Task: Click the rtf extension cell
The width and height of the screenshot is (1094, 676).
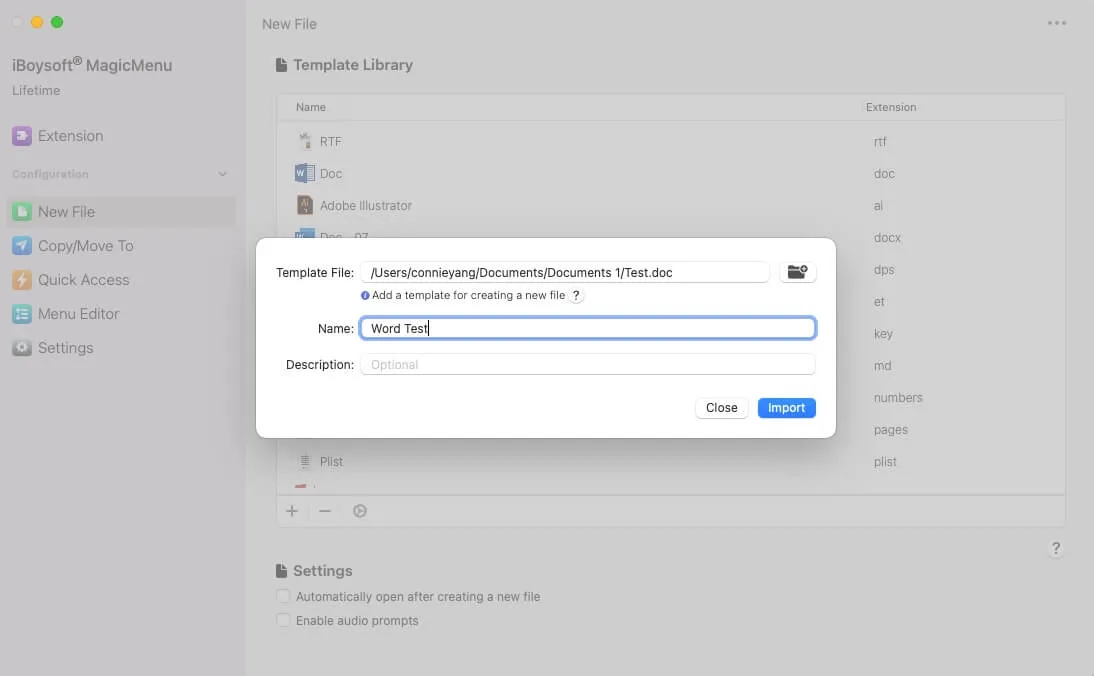Action: pos(880,142)
